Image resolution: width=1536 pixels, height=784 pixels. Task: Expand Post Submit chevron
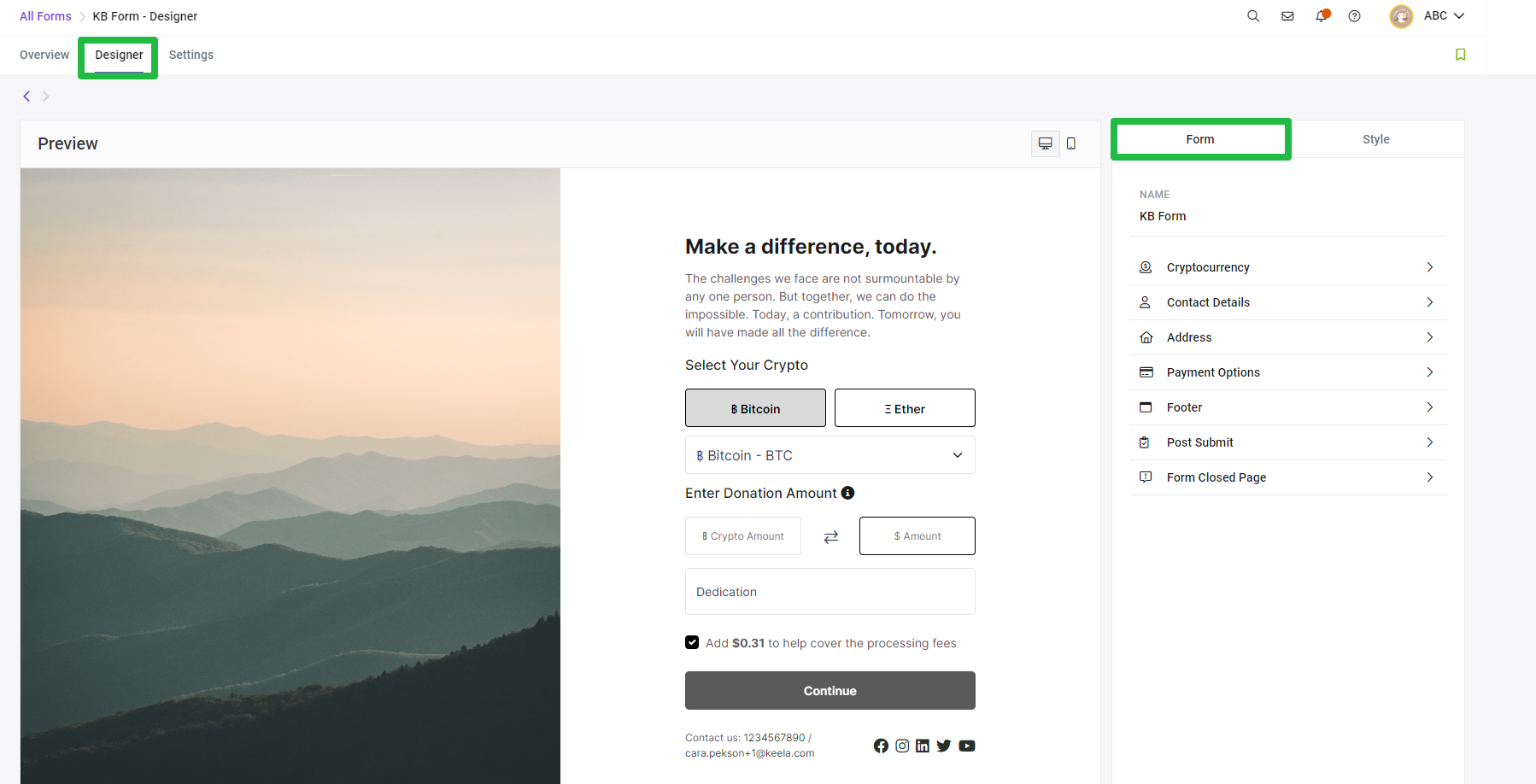coord(1430,442)
